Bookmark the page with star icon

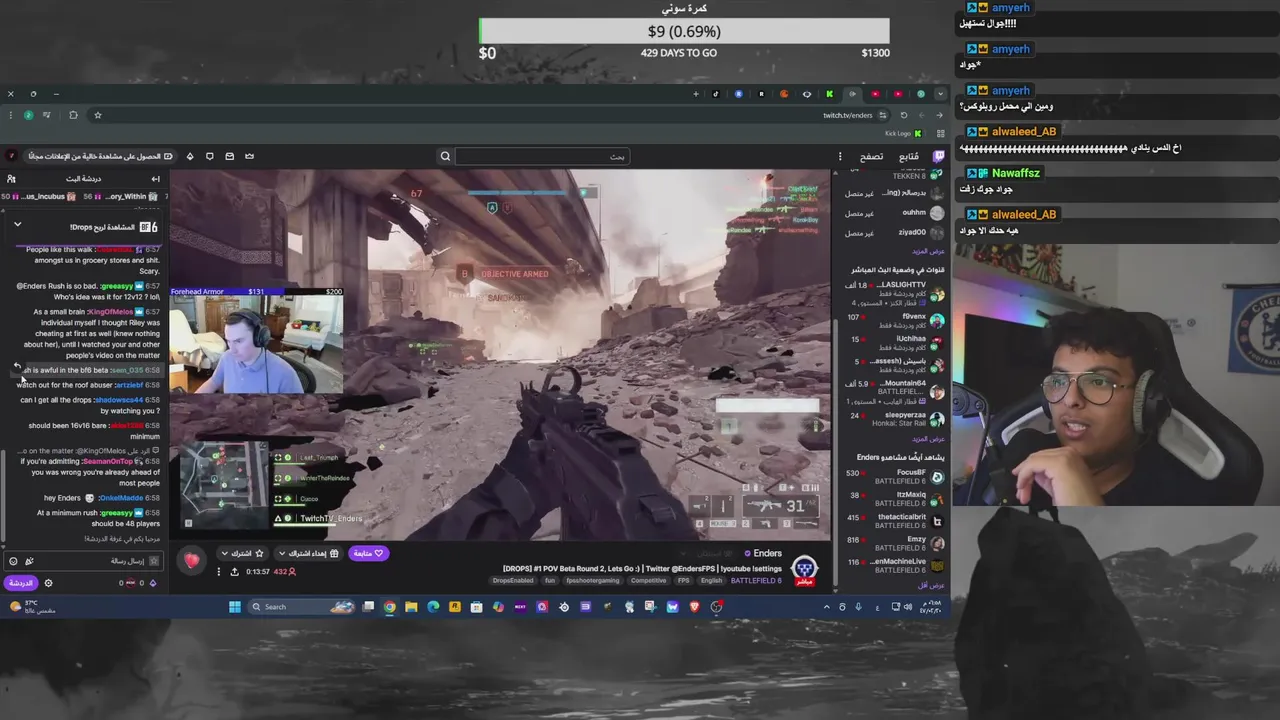(98, 115)
